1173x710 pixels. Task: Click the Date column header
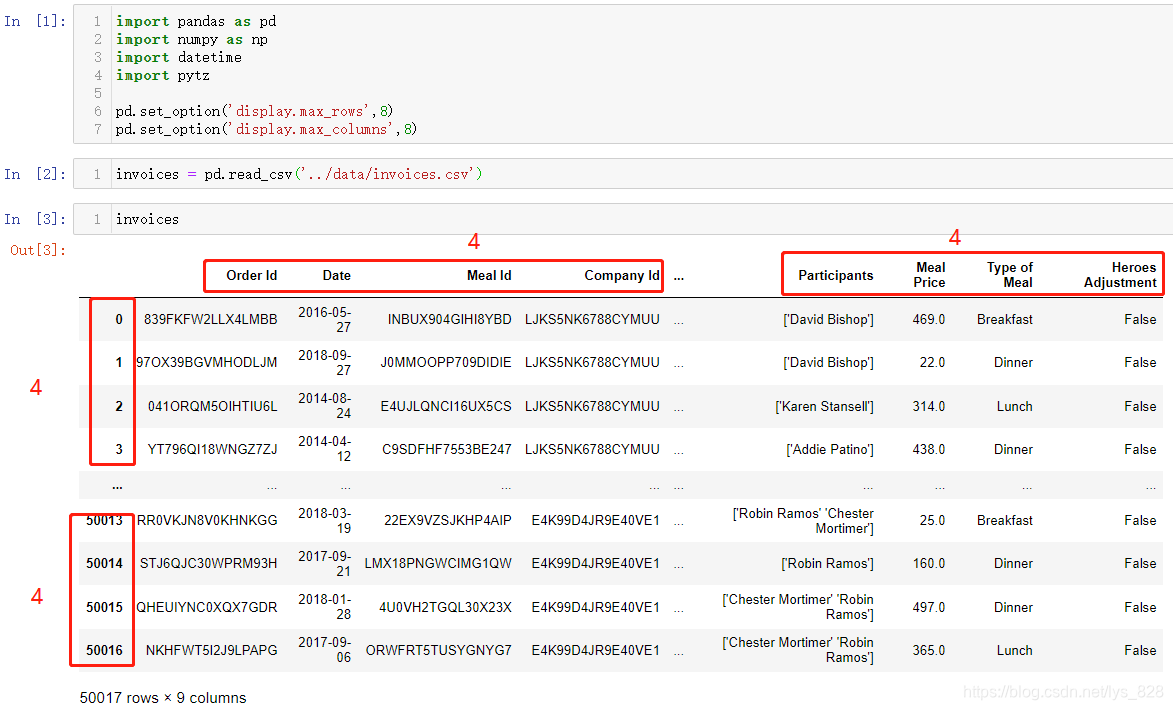coord(337,275)
